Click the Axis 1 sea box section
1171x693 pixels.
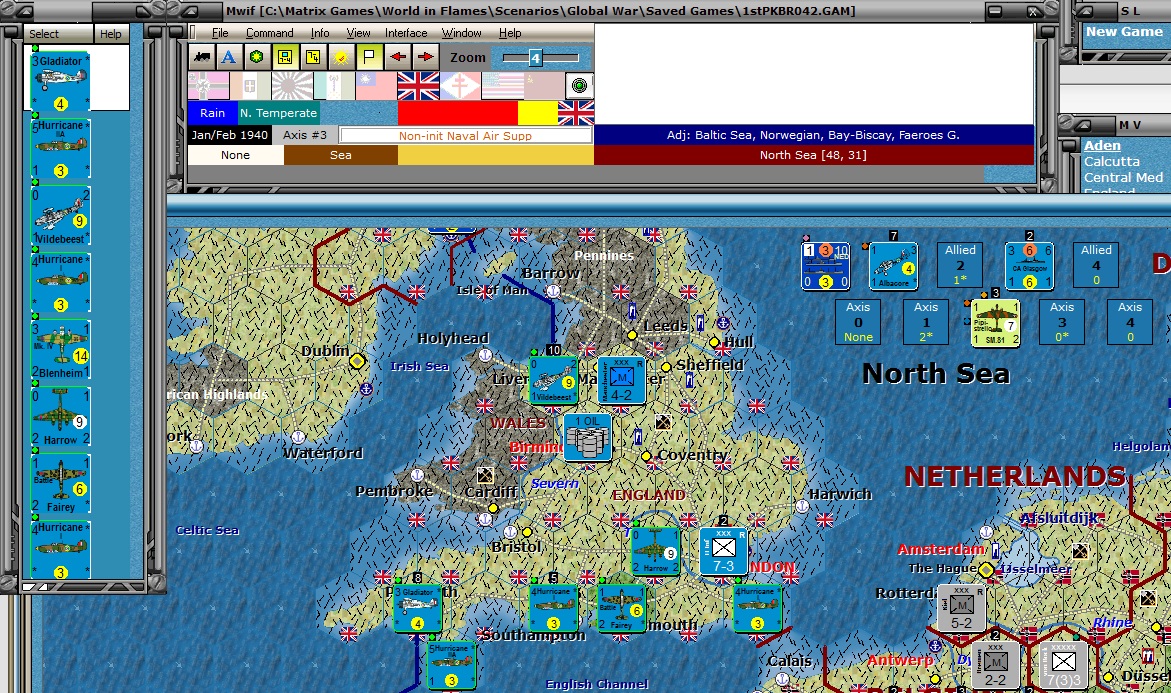[x=926, y=322]
